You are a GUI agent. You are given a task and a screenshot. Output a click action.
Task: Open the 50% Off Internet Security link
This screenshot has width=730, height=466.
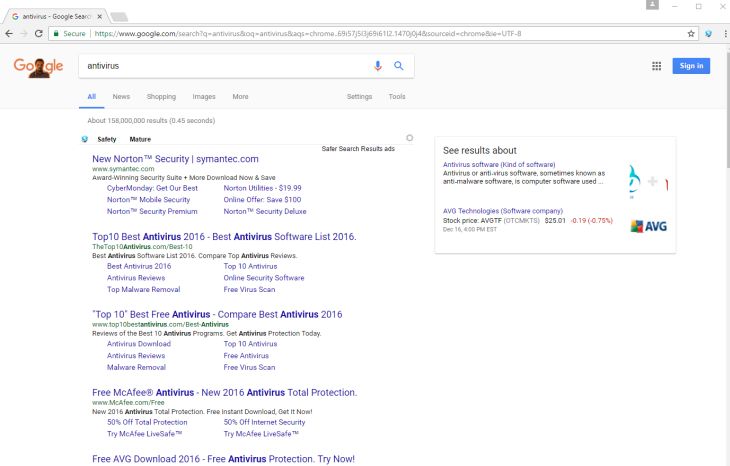(264, 422)
